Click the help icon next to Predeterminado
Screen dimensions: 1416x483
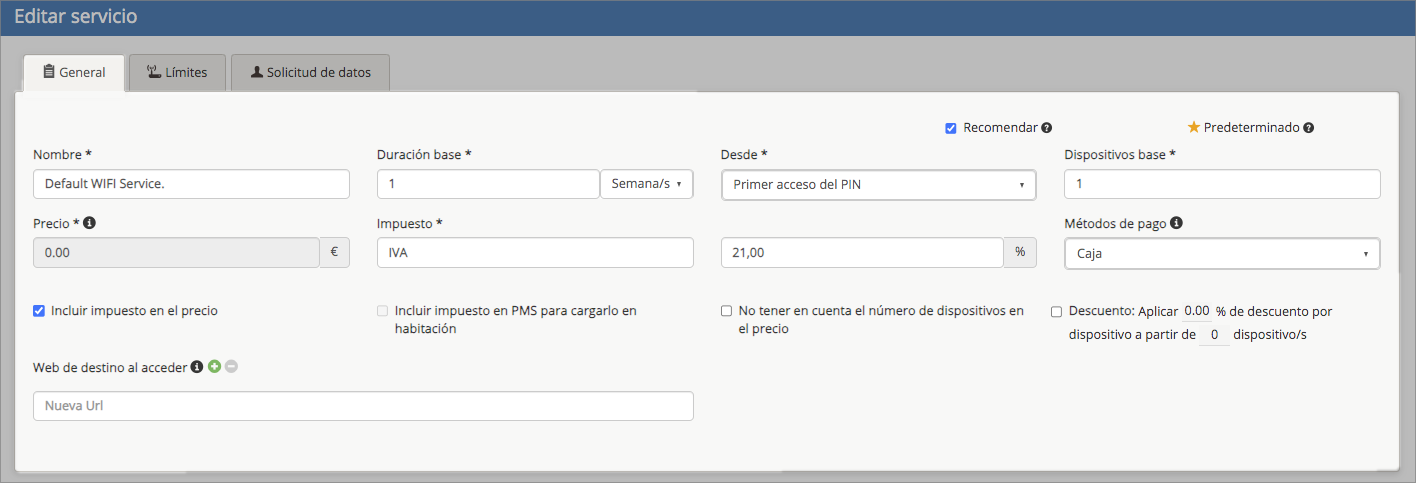point(1309,128)
